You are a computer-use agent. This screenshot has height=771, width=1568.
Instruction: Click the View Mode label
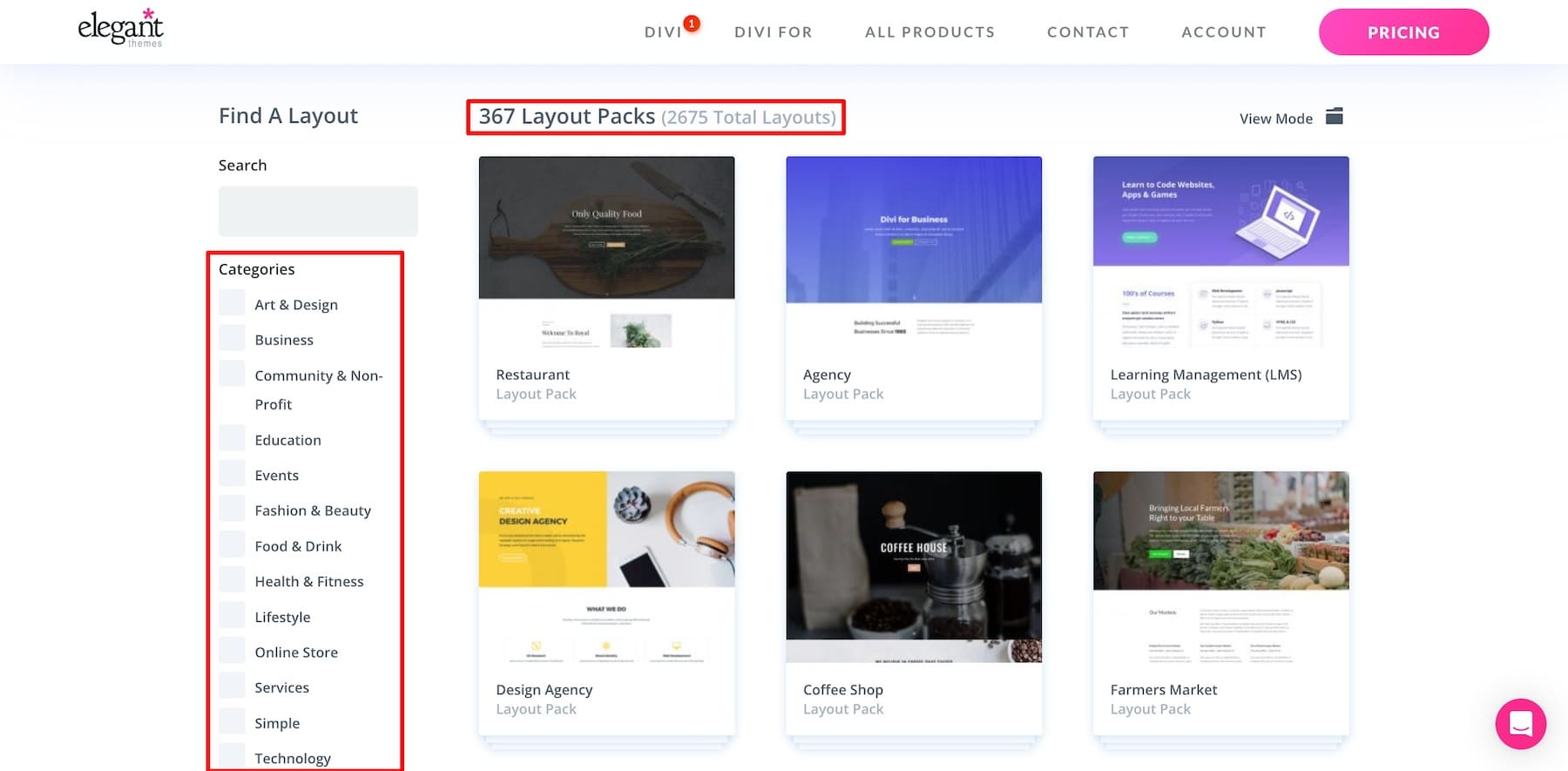1275,118
